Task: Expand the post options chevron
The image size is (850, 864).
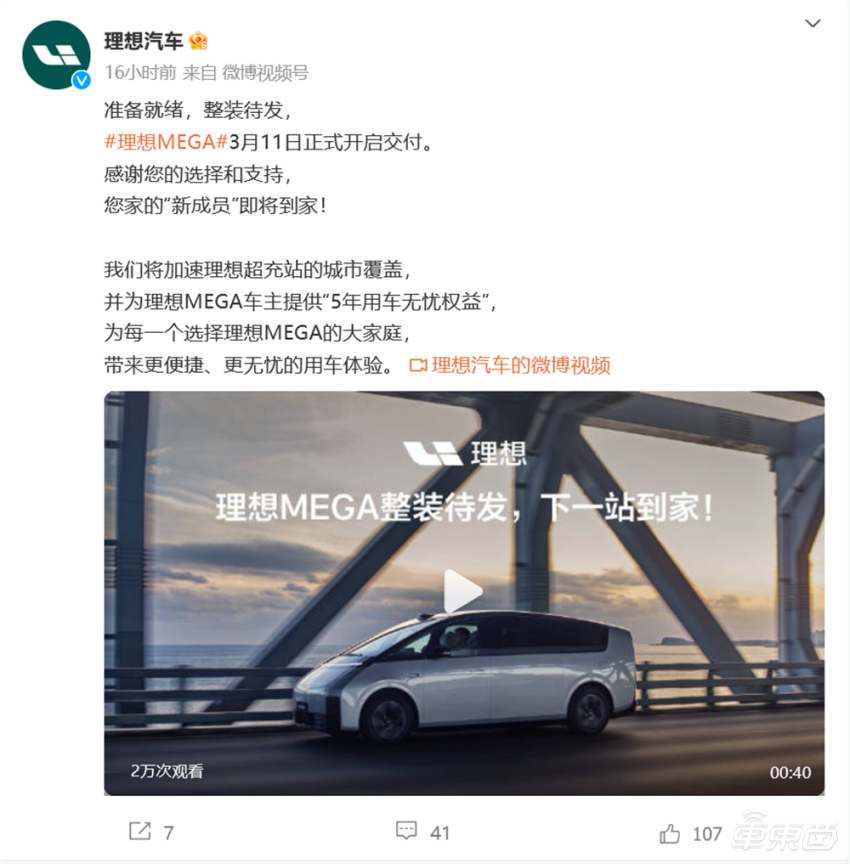Action: [x=813, y=23]
